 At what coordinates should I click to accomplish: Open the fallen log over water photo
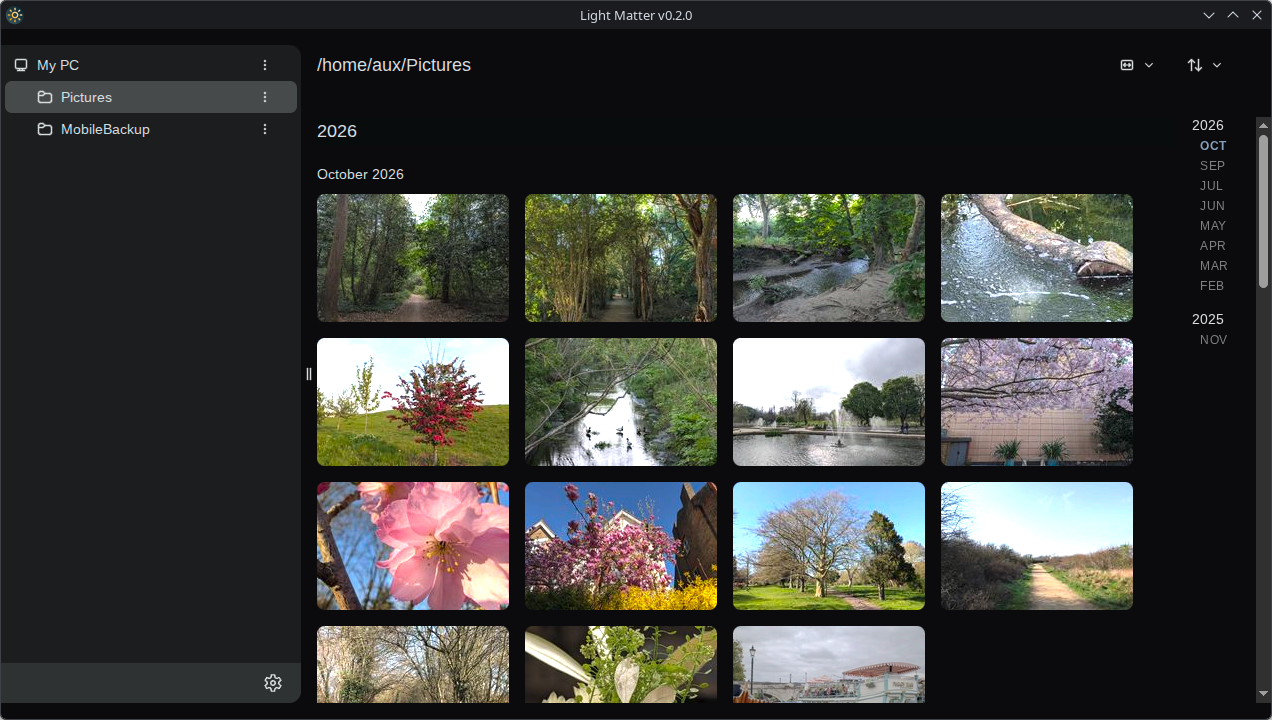coord(1037,258)
